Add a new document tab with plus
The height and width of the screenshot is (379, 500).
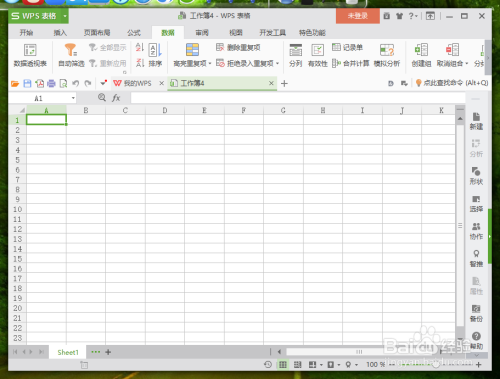[x=284, y=83]
